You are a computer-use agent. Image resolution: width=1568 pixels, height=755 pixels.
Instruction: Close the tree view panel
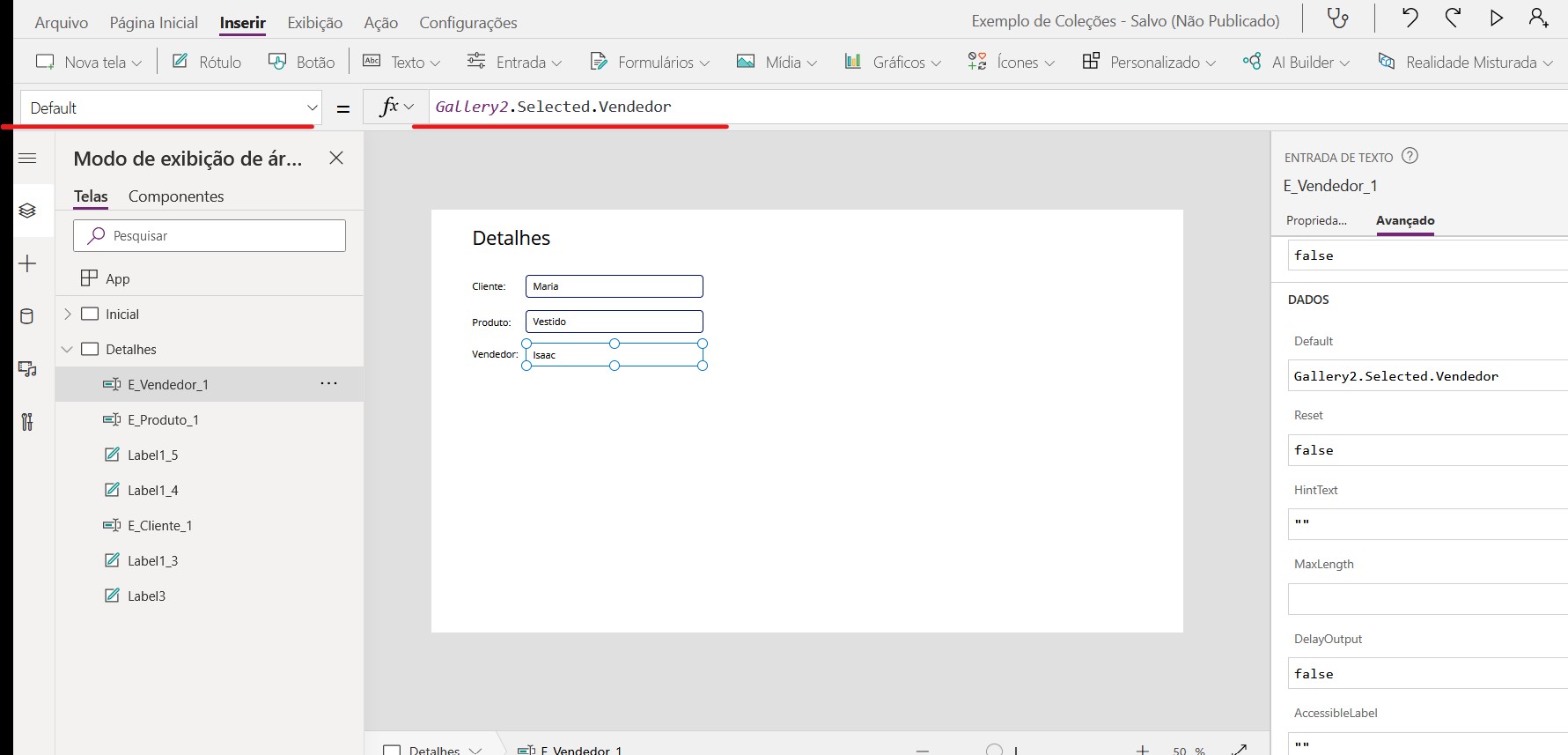pyautogui.click(x=336, y=159)
